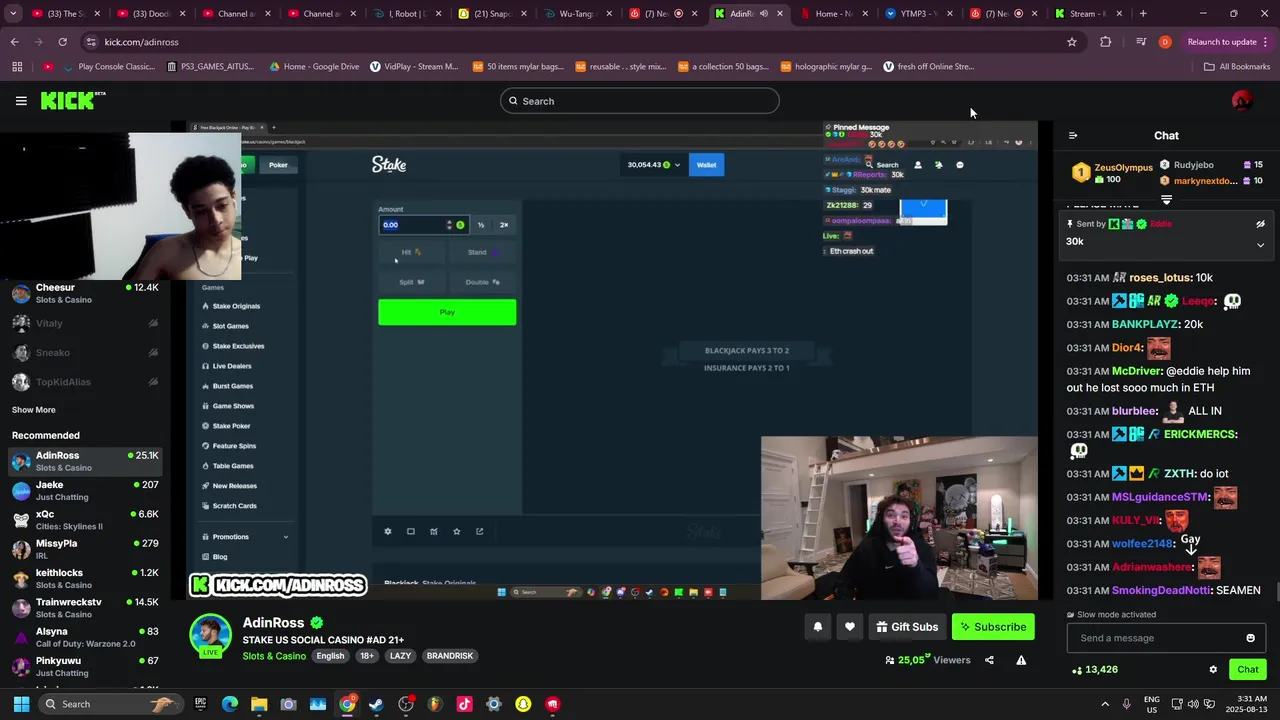
Task: Open the All Bookmarks folder
Action: 1237,67
